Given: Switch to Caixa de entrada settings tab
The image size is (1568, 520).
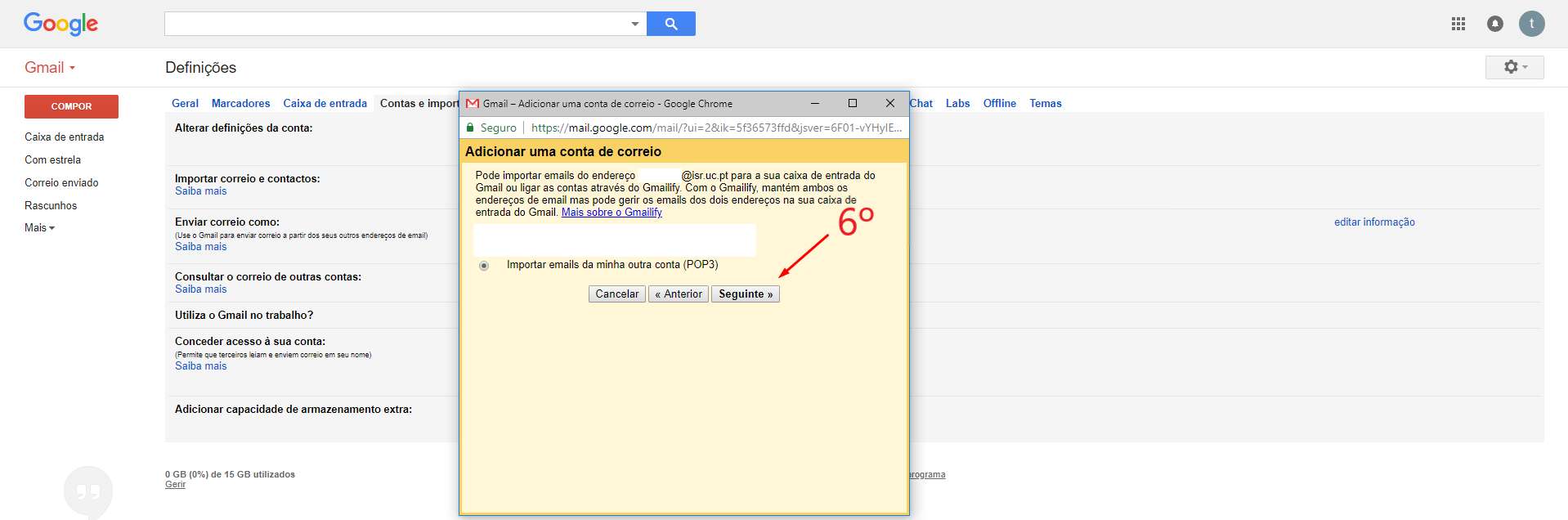Looking at the screenshot, I should click(325, 103).
